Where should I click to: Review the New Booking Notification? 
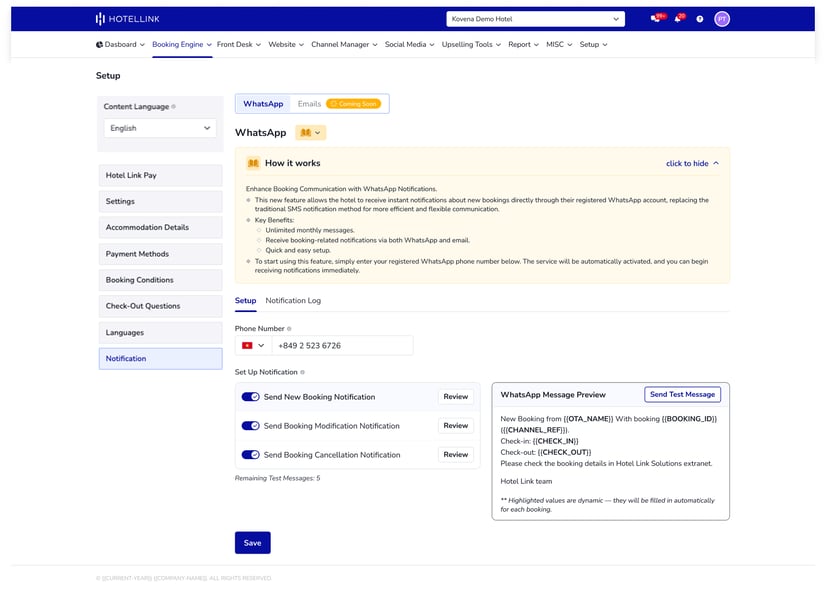456,397
